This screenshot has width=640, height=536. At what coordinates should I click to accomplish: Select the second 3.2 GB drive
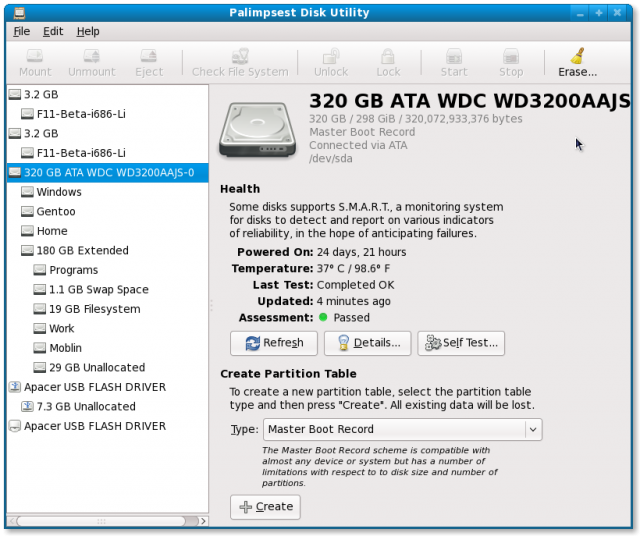coord(108,133)
